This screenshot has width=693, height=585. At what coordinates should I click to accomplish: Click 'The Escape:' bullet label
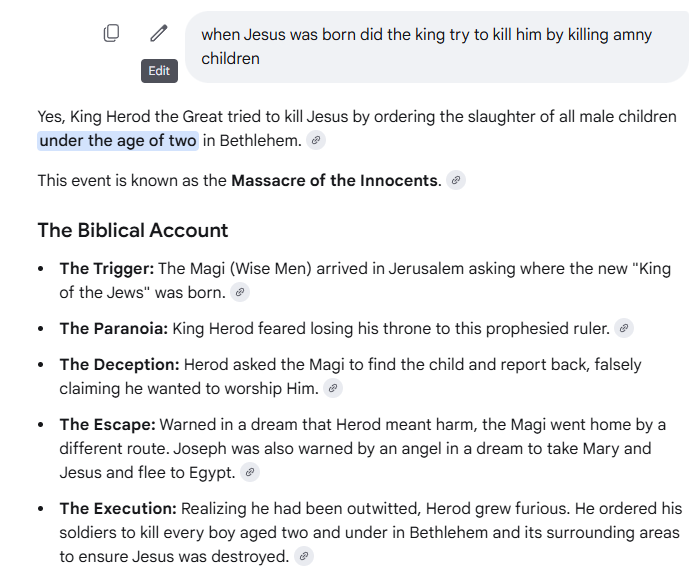pyautogui.click(x=107, y=425)
